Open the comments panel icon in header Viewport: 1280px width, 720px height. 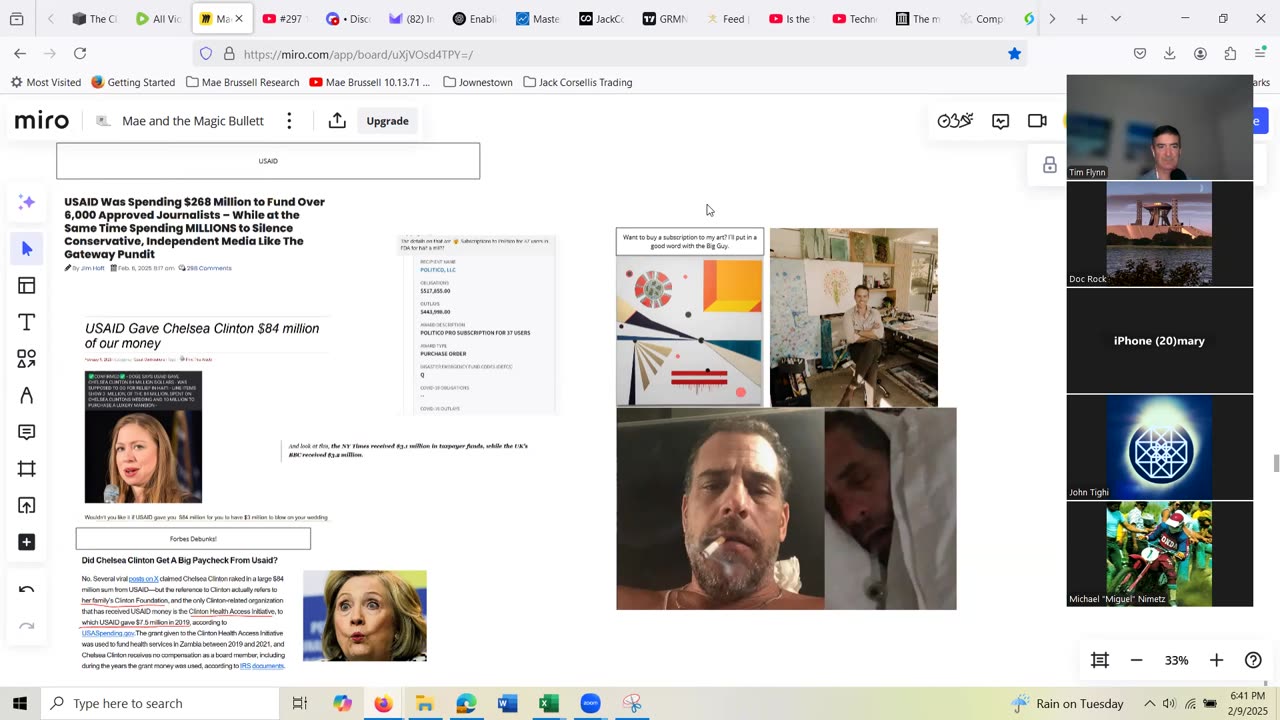point(1001,121)
